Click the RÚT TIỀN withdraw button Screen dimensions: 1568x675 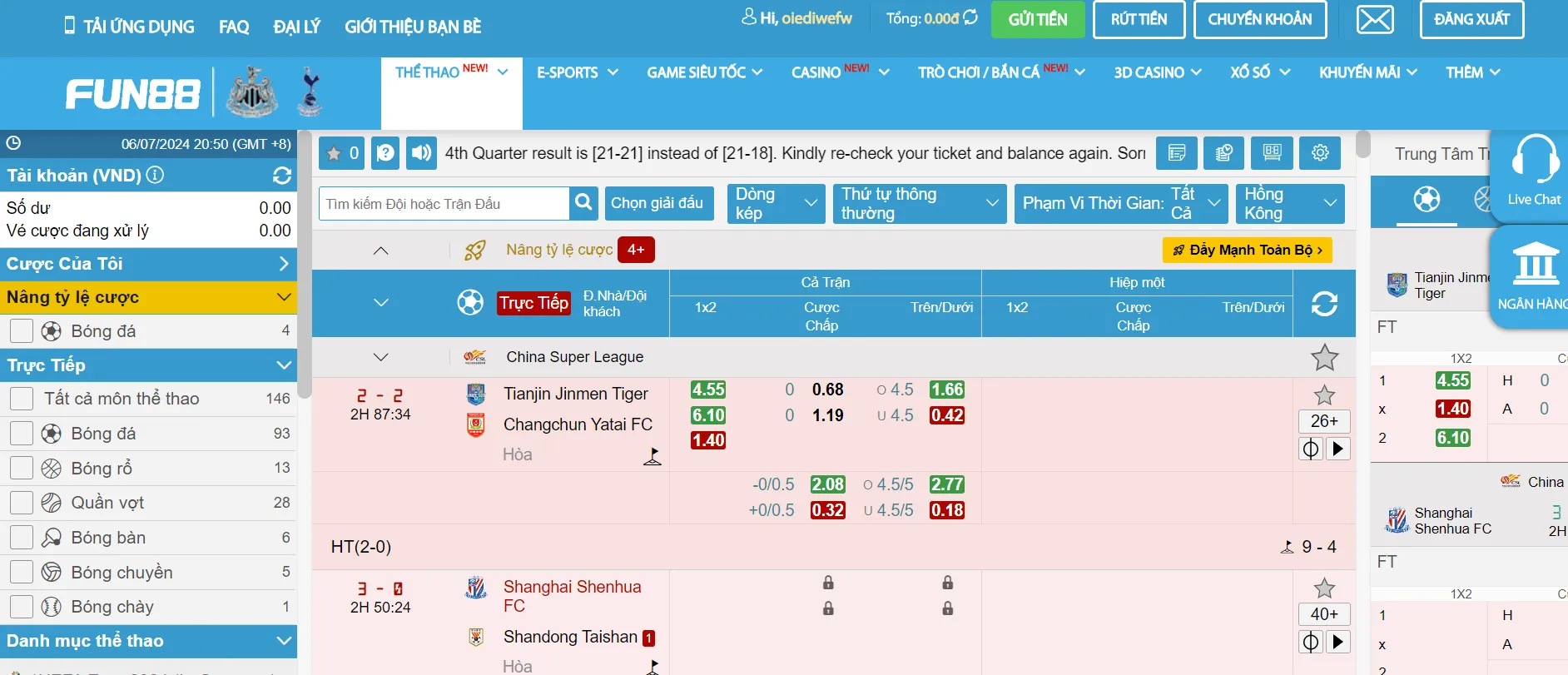1139,19
